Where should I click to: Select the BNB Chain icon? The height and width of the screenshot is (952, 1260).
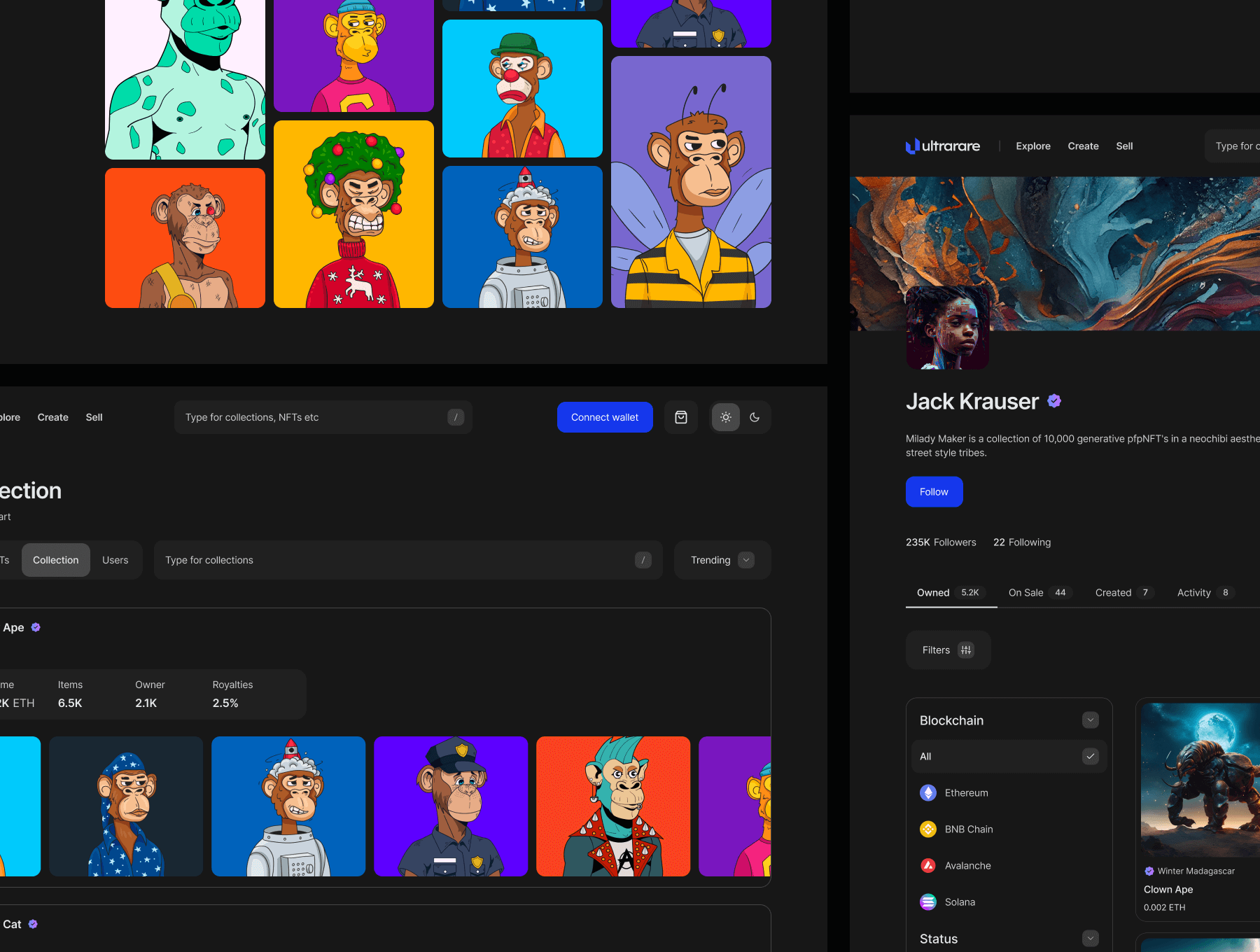928,829
